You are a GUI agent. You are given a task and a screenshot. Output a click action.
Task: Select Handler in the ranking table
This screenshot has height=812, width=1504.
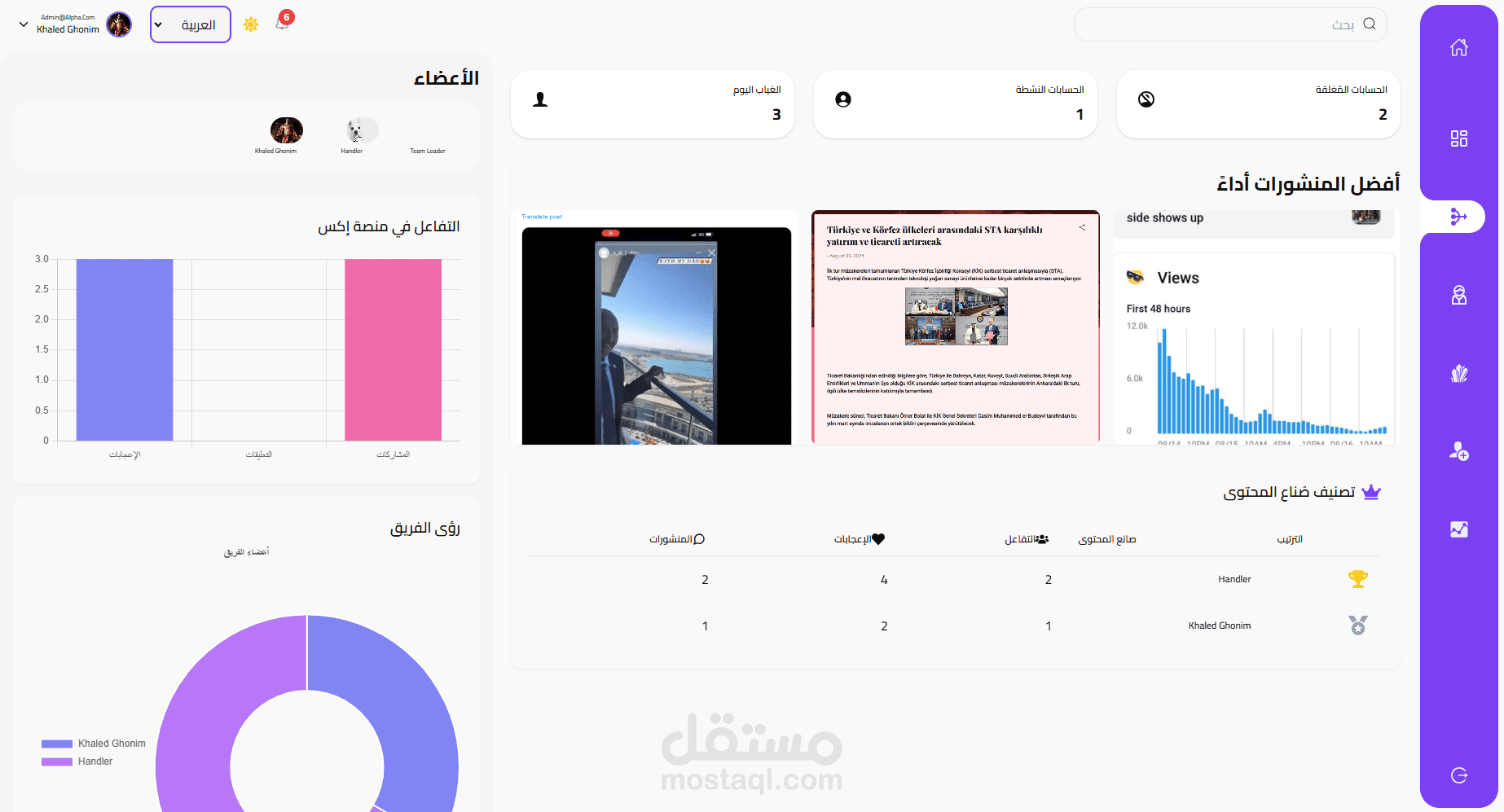click(x=1234, y=579)
